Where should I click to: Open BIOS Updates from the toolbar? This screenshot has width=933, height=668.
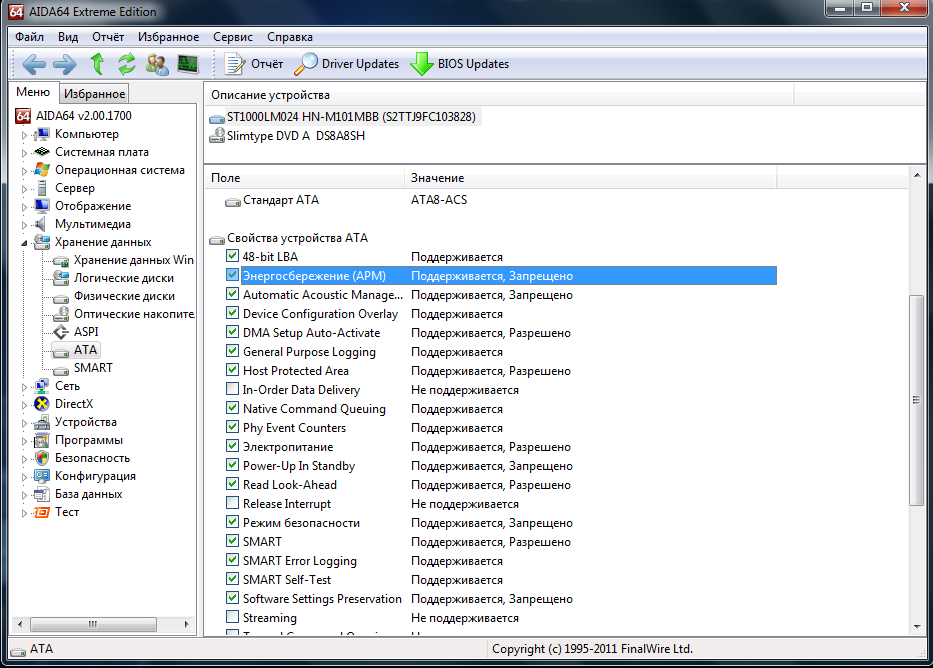(459, 64)
